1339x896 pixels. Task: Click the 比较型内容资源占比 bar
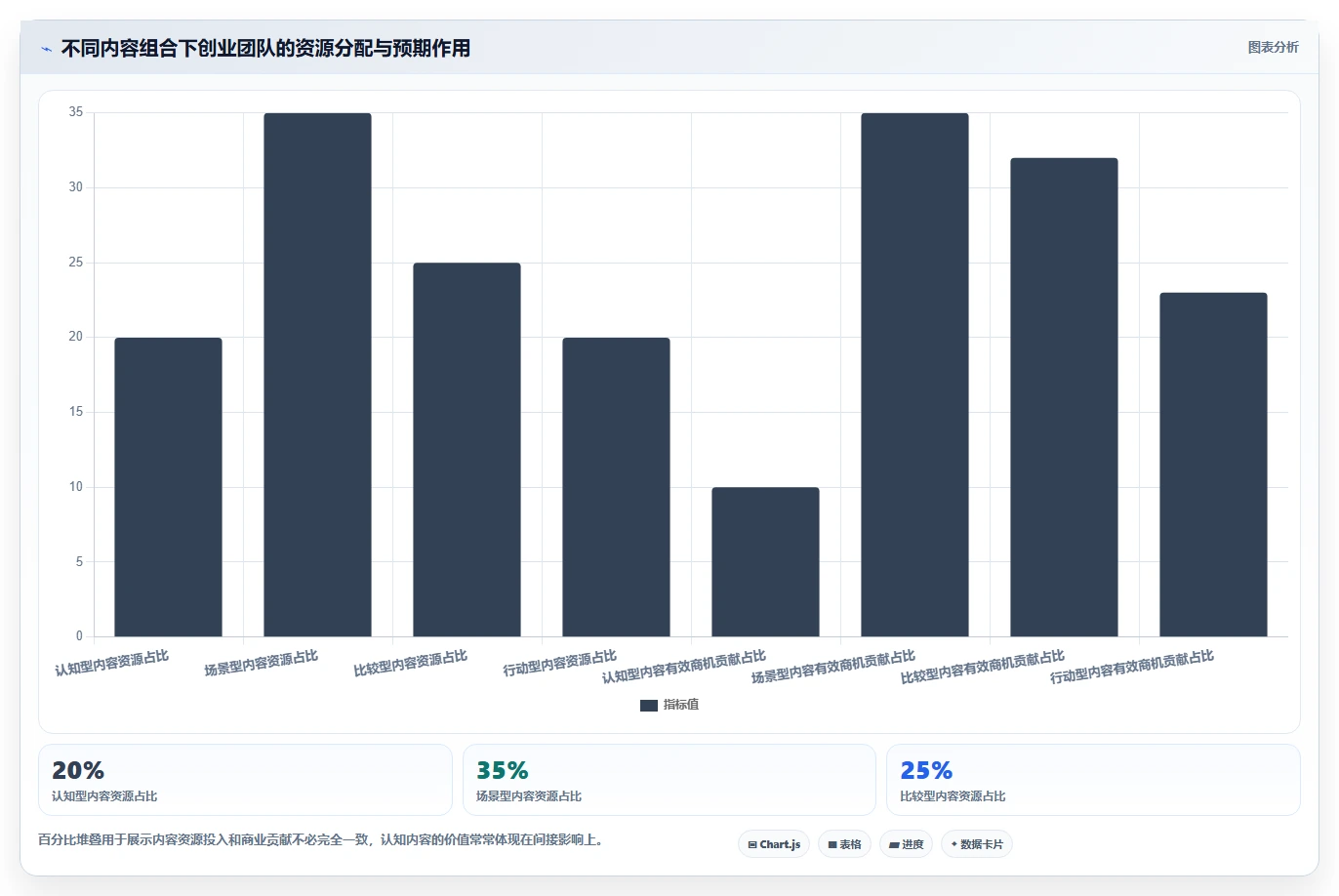coord(467,450)
